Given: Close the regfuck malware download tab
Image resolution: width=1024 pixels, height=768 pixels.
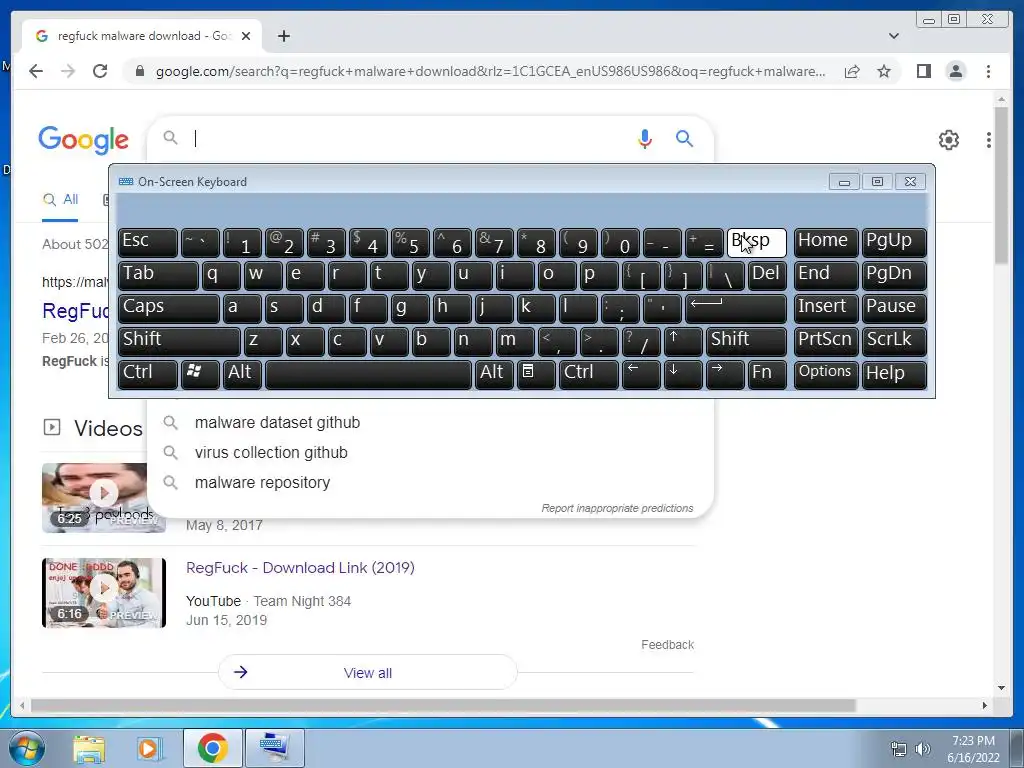Looking at the screenshot, I should click(x=246, y=36).
